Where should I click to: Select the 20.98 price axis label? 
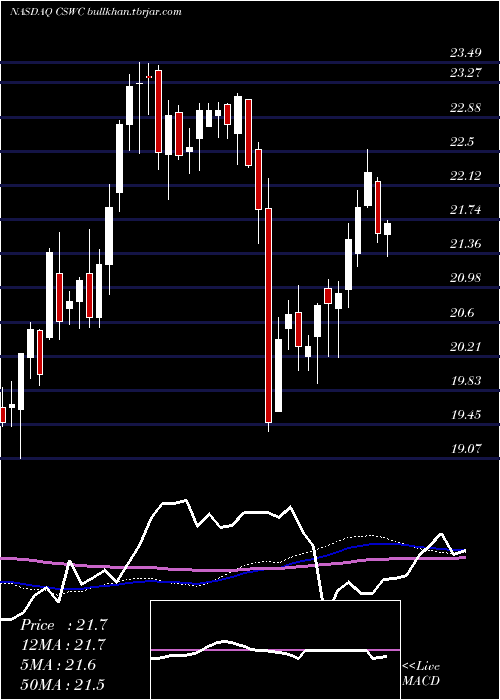466,278
